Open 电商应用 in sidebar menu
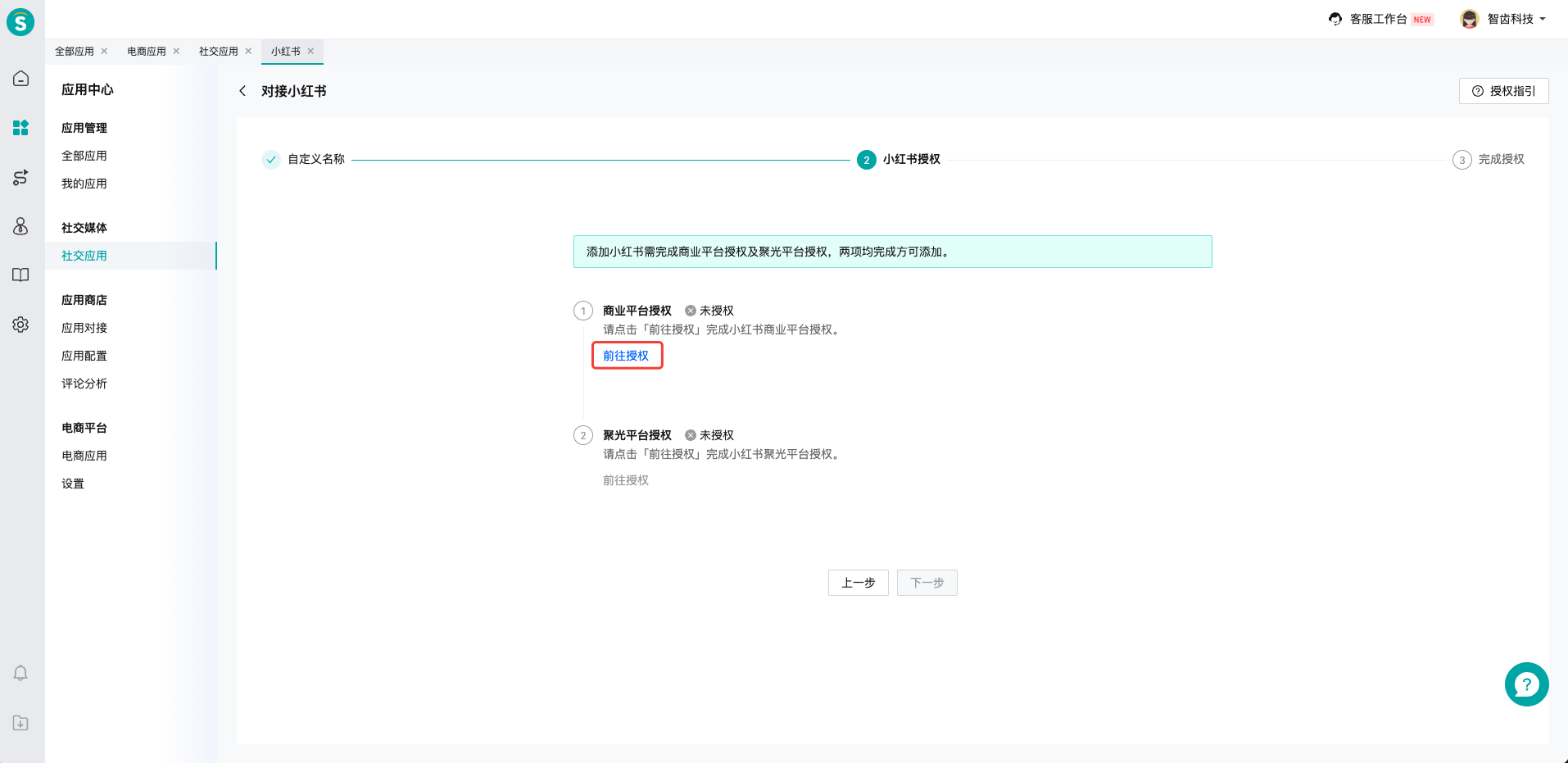Viewport: 1568px width, 763px height. 84,456
